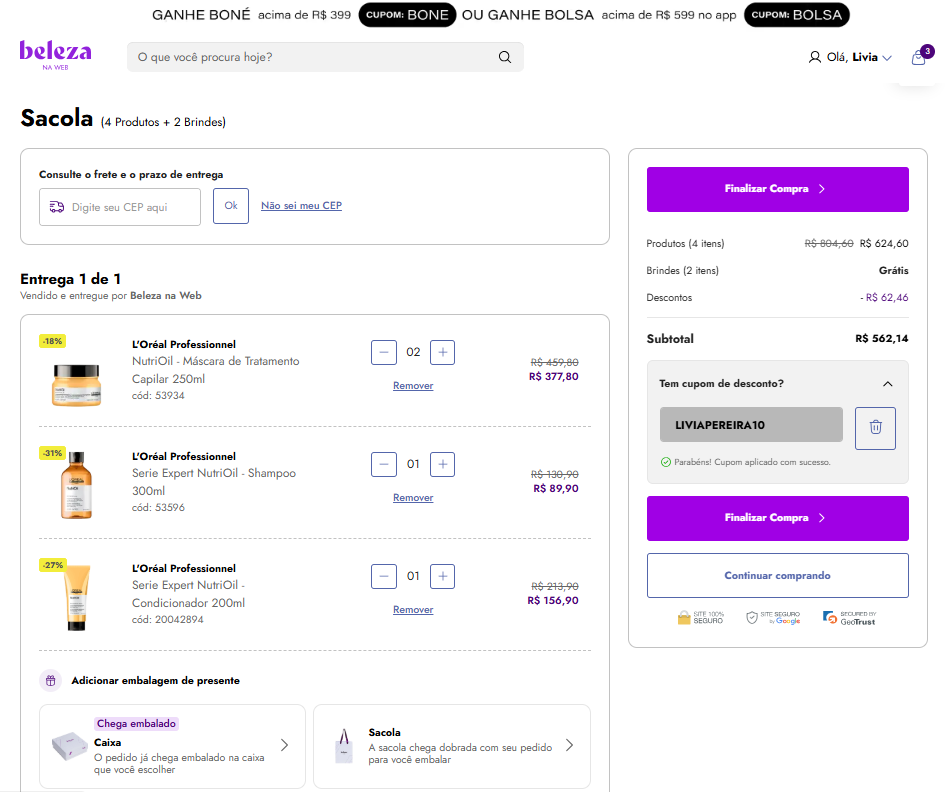Increase quantity of NutriOil Condicionador 200ml
This screenshot has width=948, height=792.
443,576
